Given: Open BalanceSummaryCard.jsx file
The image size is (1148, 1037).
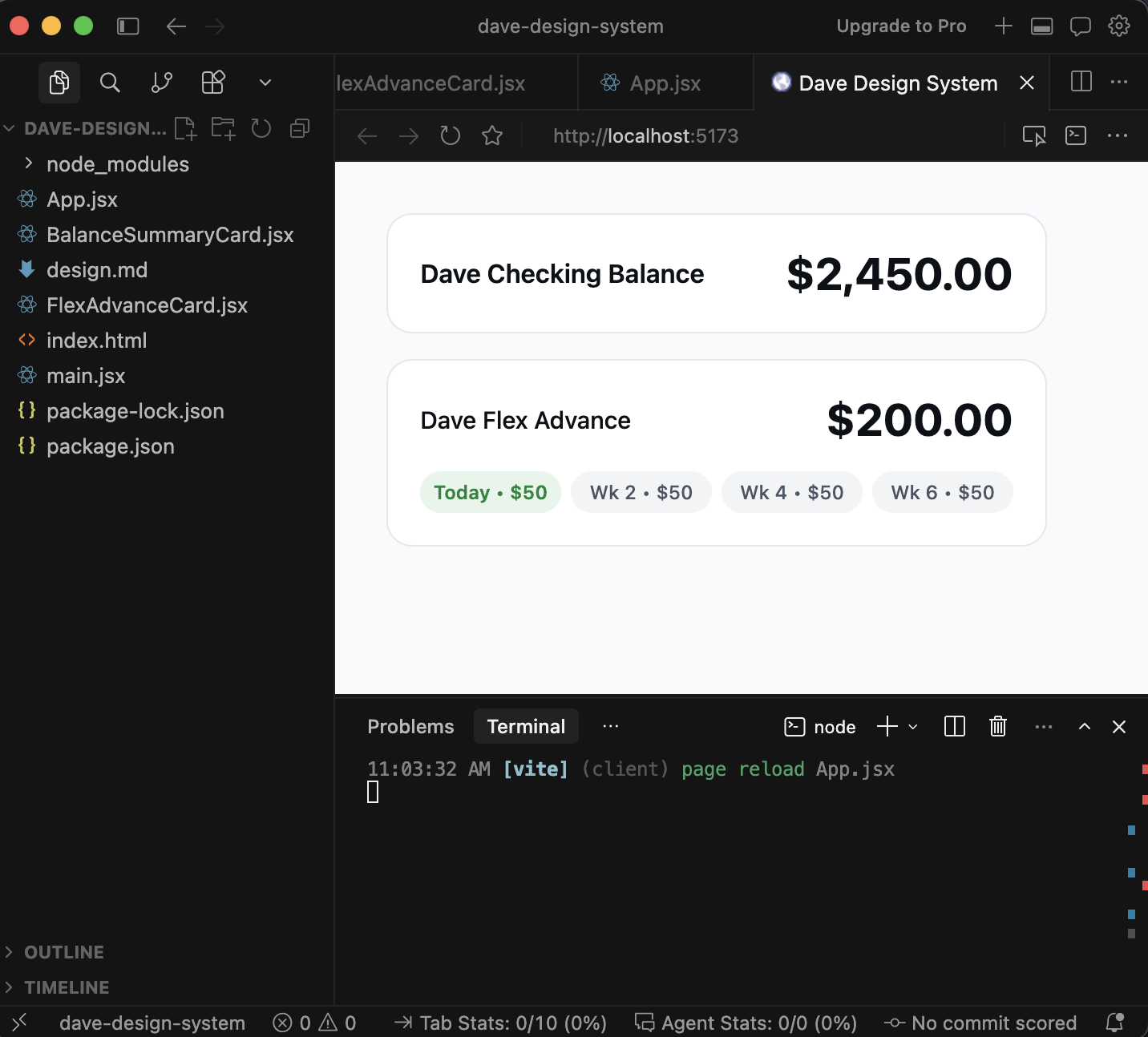Looking at the screenshot, I should pos(167,235).
